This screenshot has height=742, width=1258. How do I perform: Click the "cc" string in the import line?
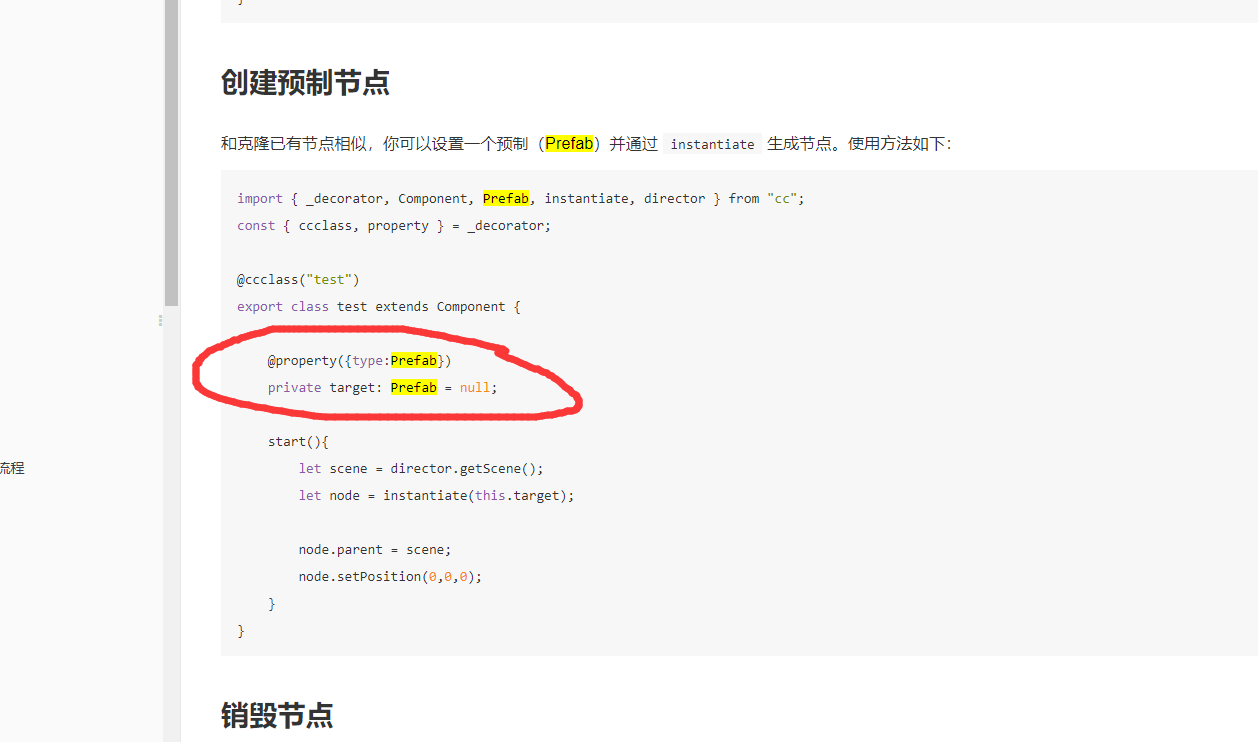pos(781,198)
